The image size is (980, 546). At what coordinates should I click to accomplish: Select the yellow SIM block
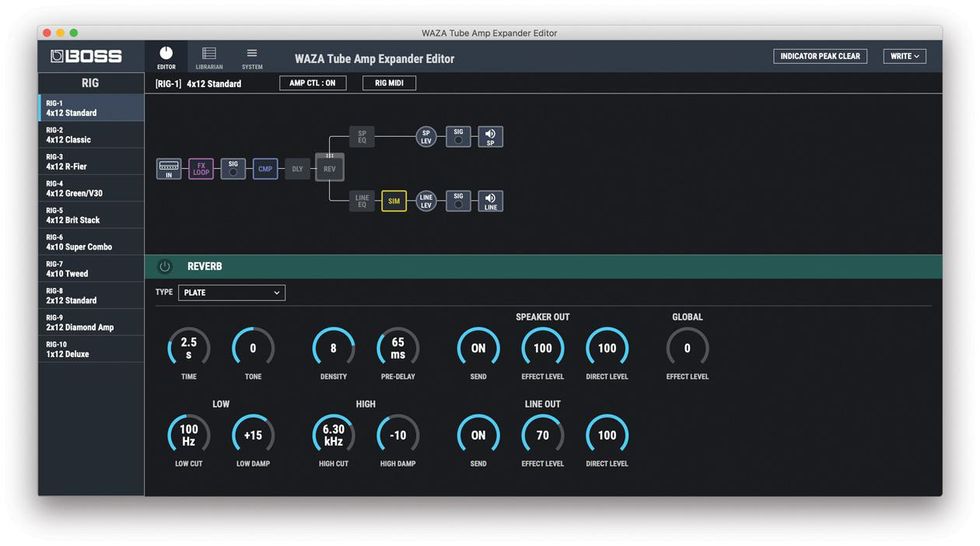[394, 201]
